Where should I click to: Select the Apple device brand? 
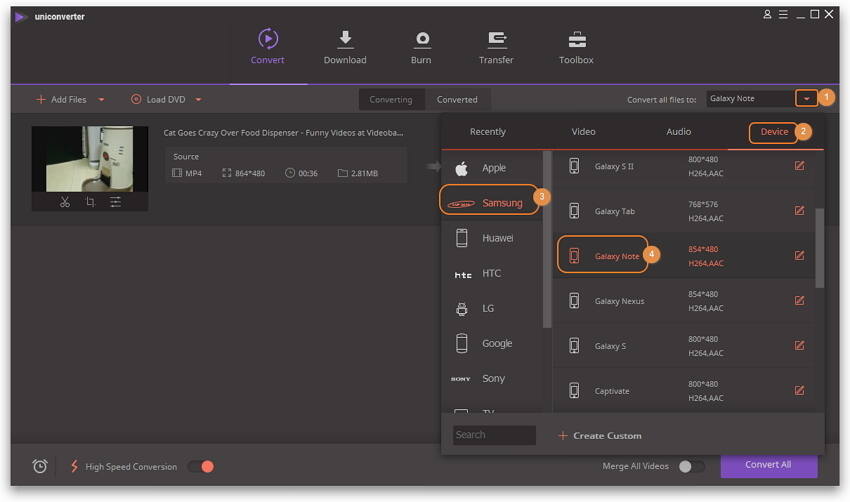coord(492,168)
